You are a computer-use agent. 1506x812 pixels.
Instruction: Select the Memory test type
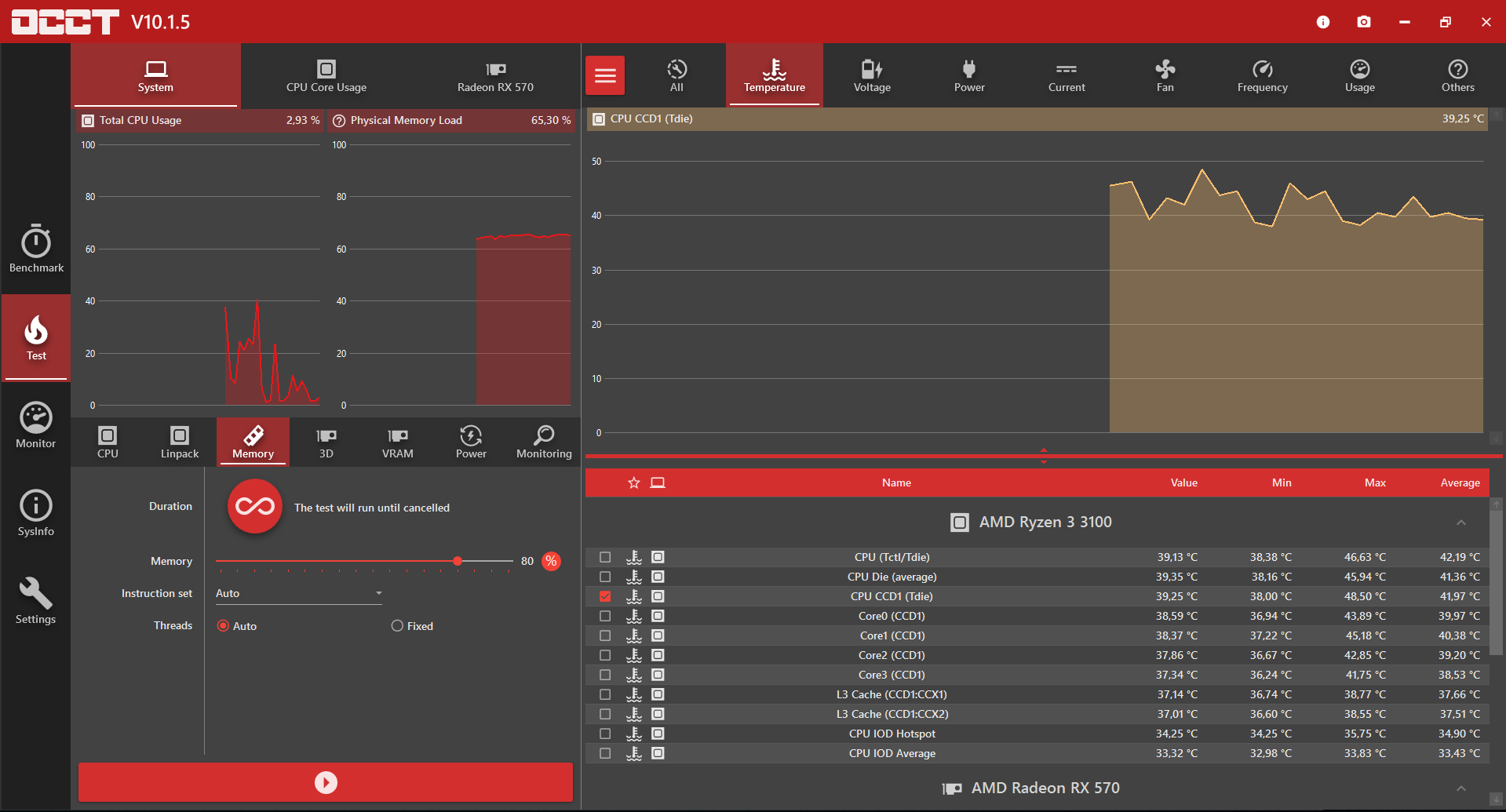point(253,442)
